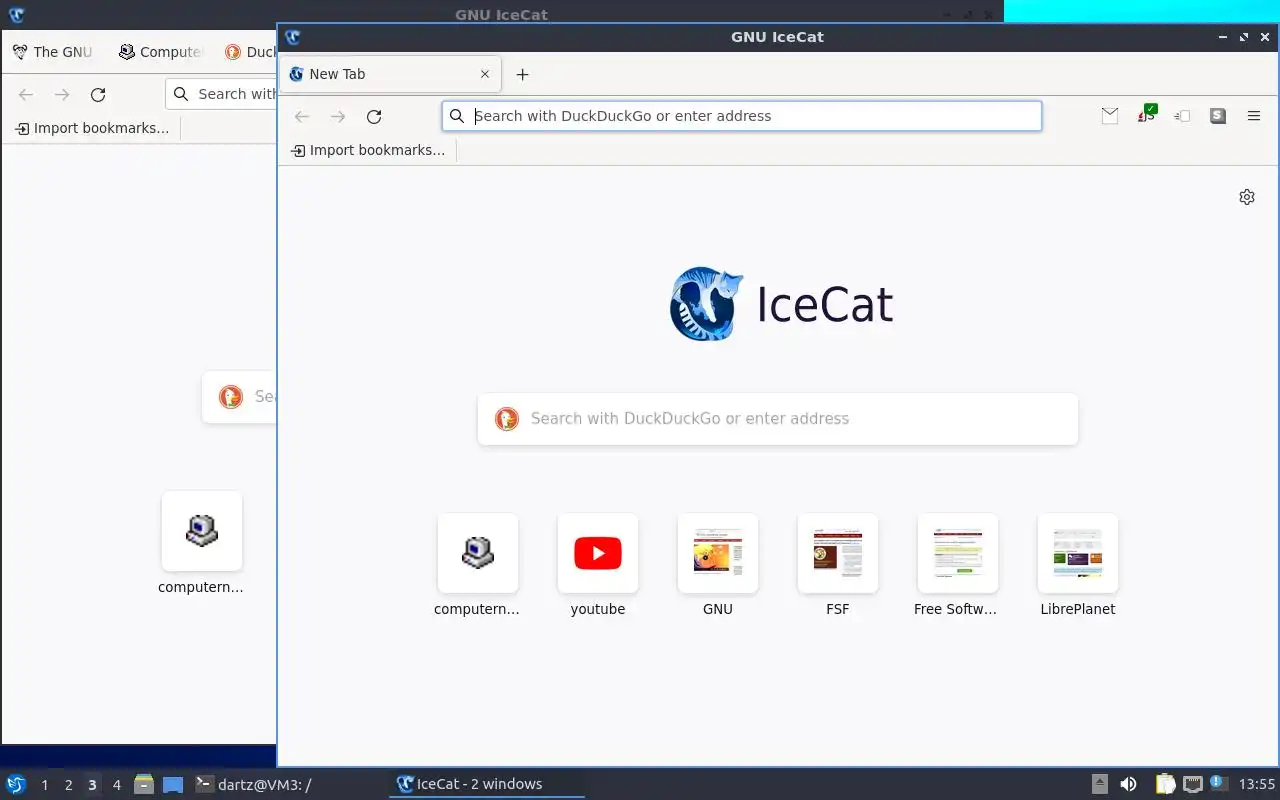Click the center DuckDuckGo search box
Image resolution: width=1280 pixels, height=800 pixels.
(778, 419)
